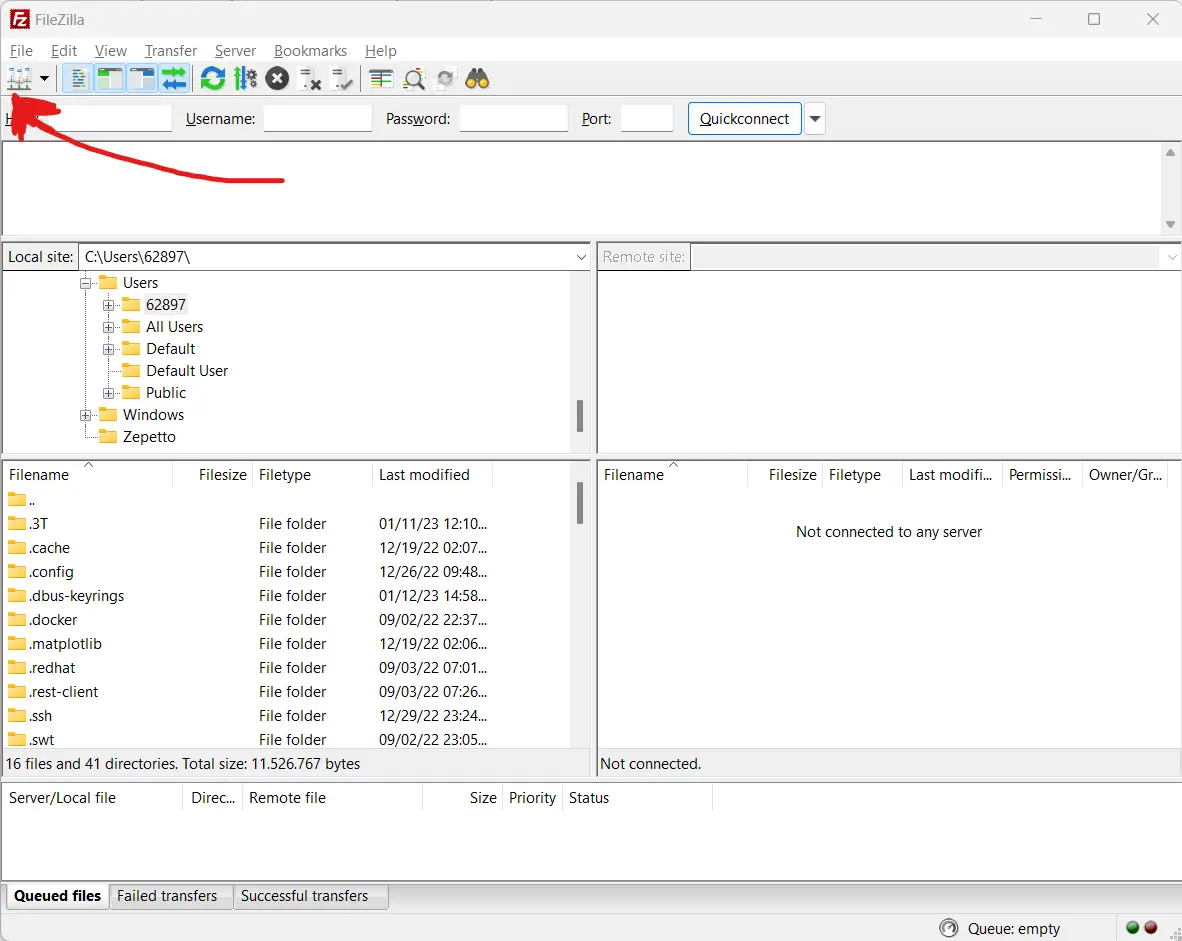Reconnect to last server icon
Viewport: 1182px width, 941px height.
[342, 78]
